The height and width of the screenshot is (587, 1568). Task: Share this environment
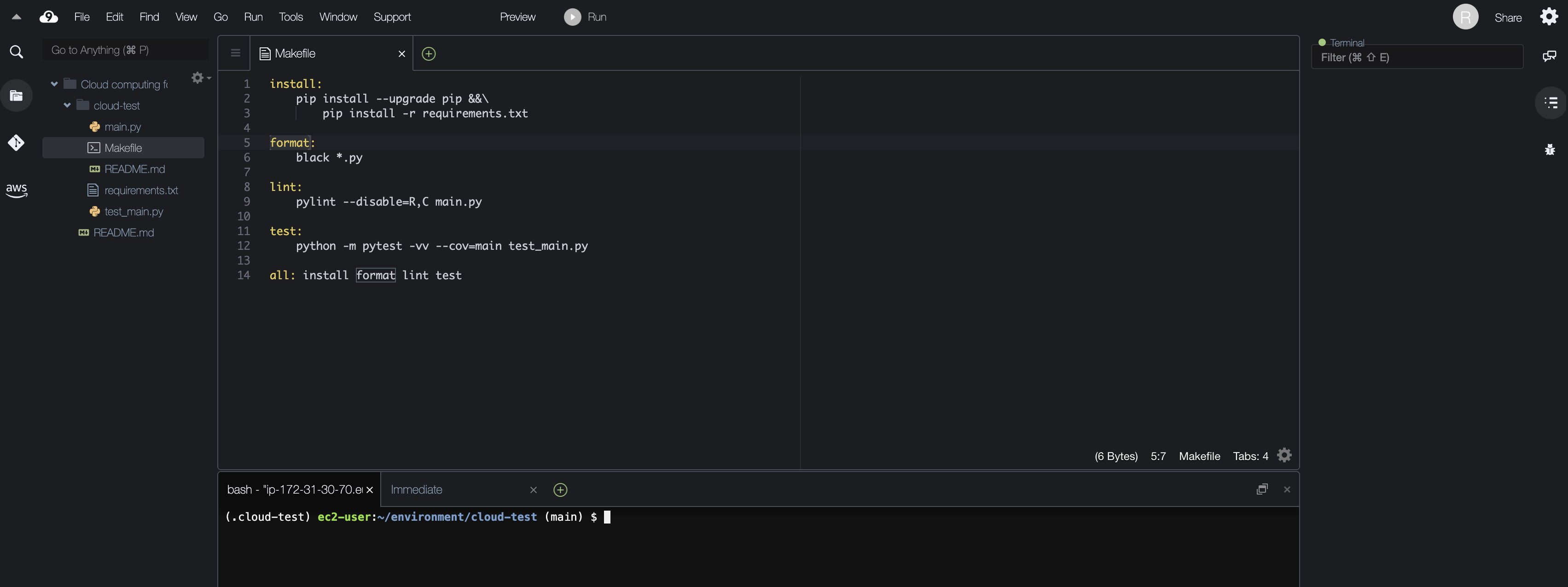tap(1508, 17)
